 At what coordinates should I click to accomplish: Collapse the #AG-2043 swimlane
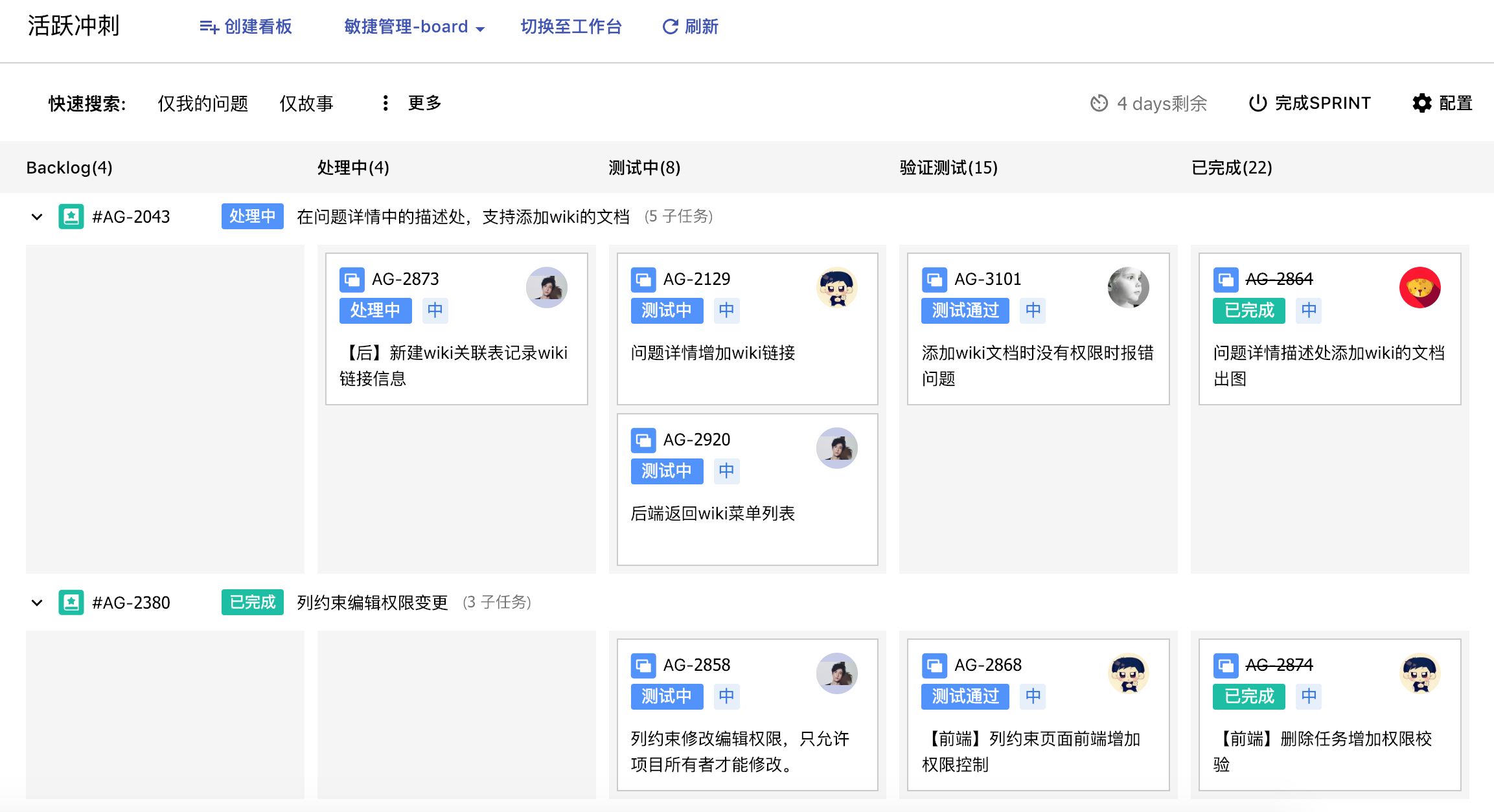pos(37,216)
